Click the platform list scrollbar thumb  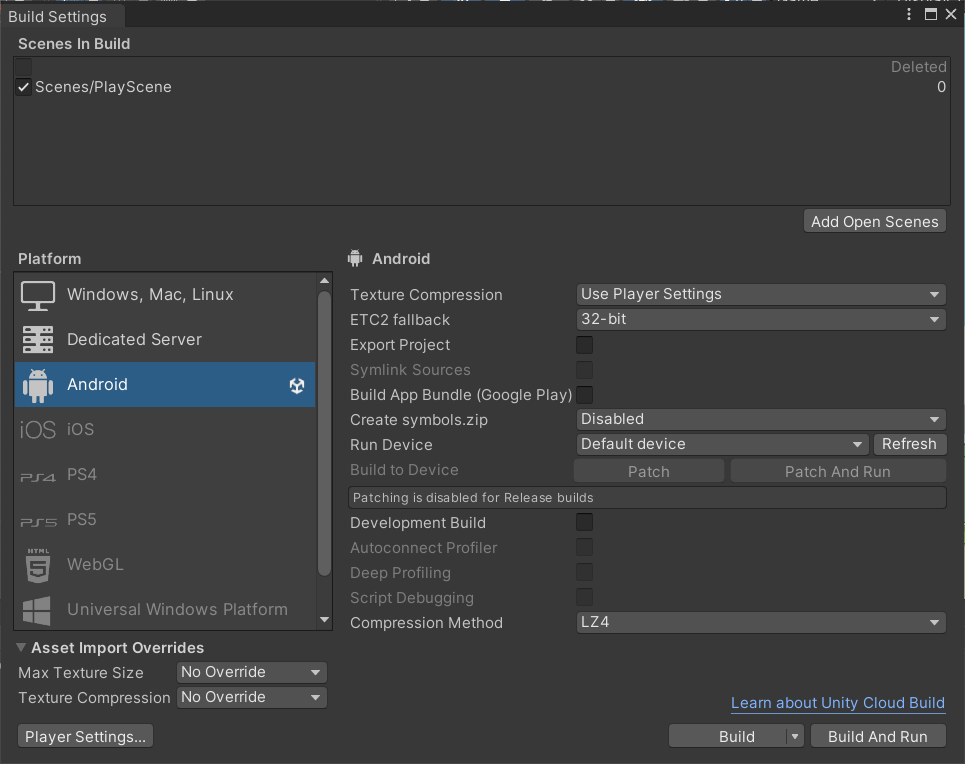[x=324, y=433]
